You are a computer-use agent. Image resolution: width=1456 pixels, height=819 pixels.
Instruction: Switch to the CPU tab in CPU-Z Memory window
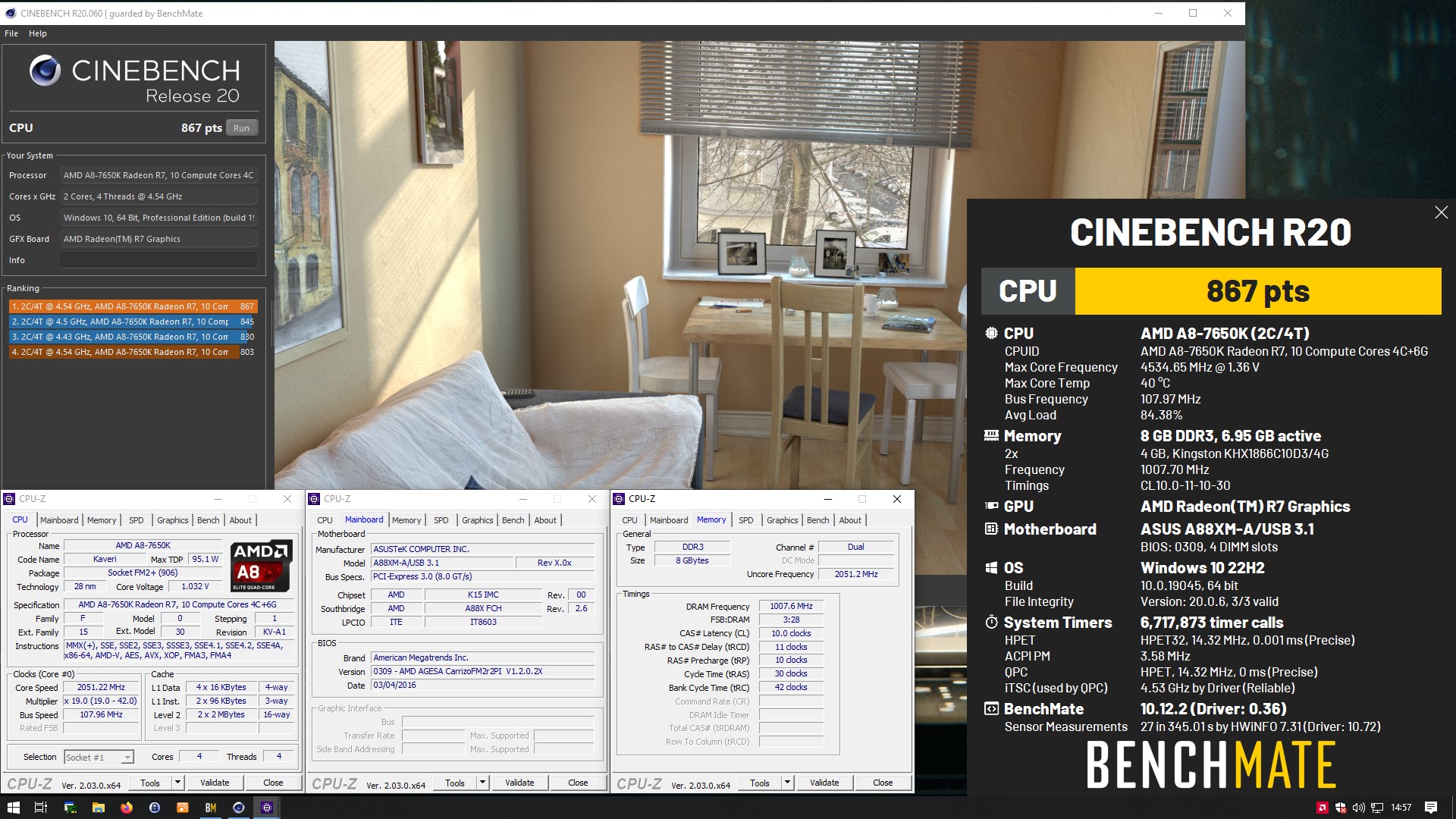click(x=629, y=520)
